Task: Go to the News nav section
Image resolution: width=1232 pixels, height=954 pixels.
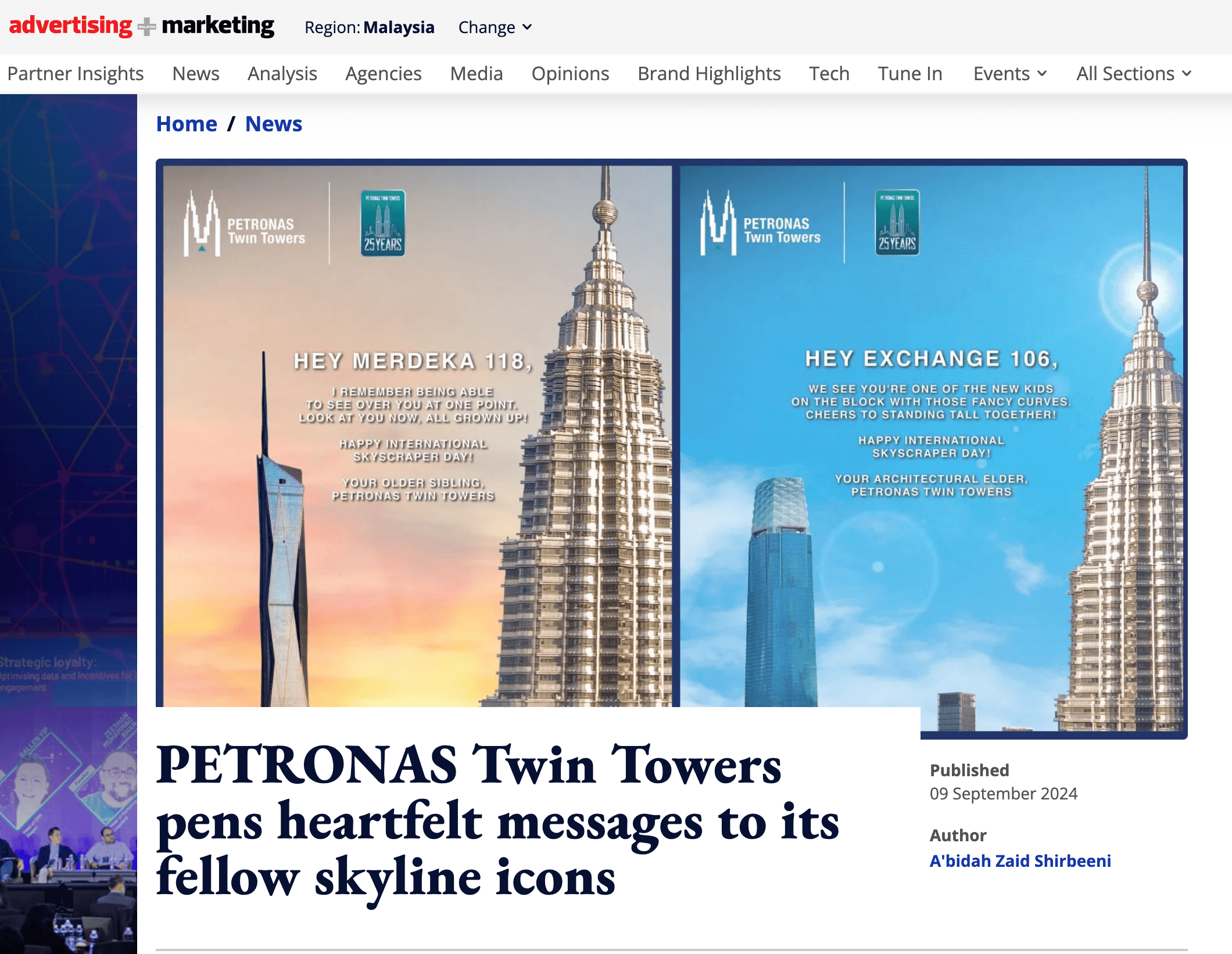Action: (196, 74)
